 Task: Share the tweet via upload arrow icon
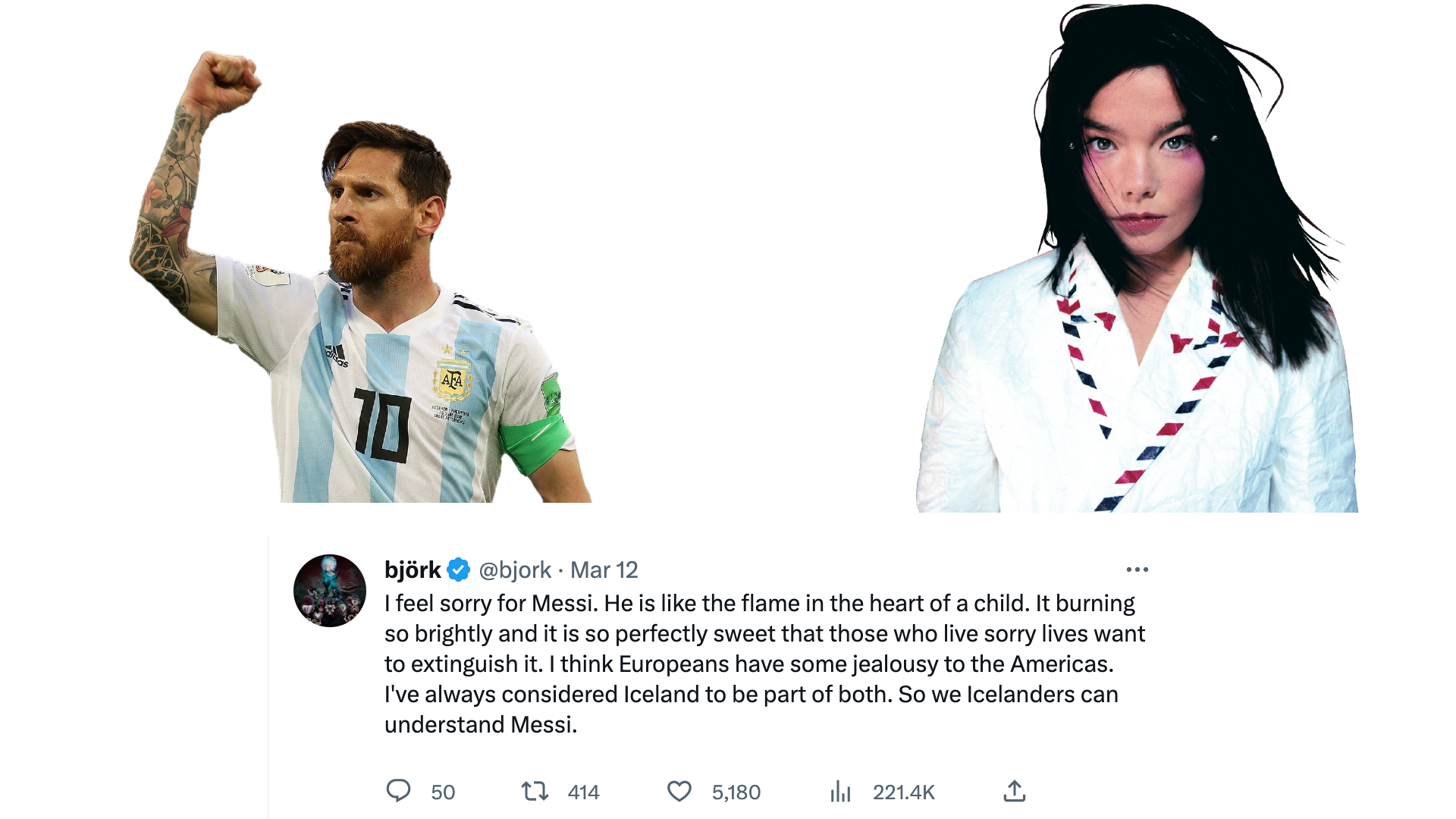pos(1015,791)
